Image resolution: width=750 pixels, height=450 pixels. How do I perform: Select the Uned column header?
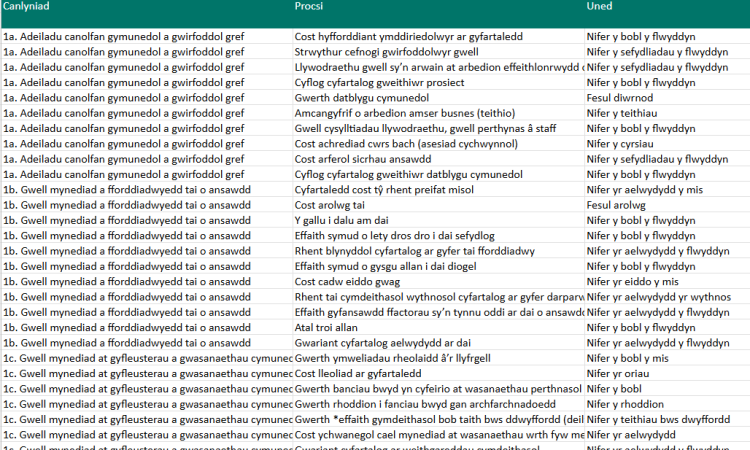pos(667,13)
